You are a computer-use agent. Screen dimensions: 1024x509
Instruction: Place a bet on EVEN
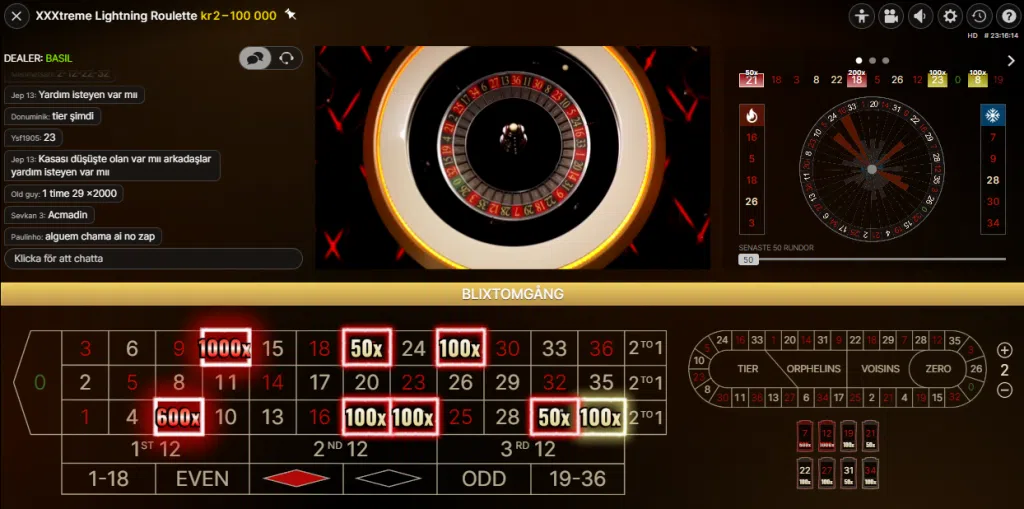[x=202, y=479]
